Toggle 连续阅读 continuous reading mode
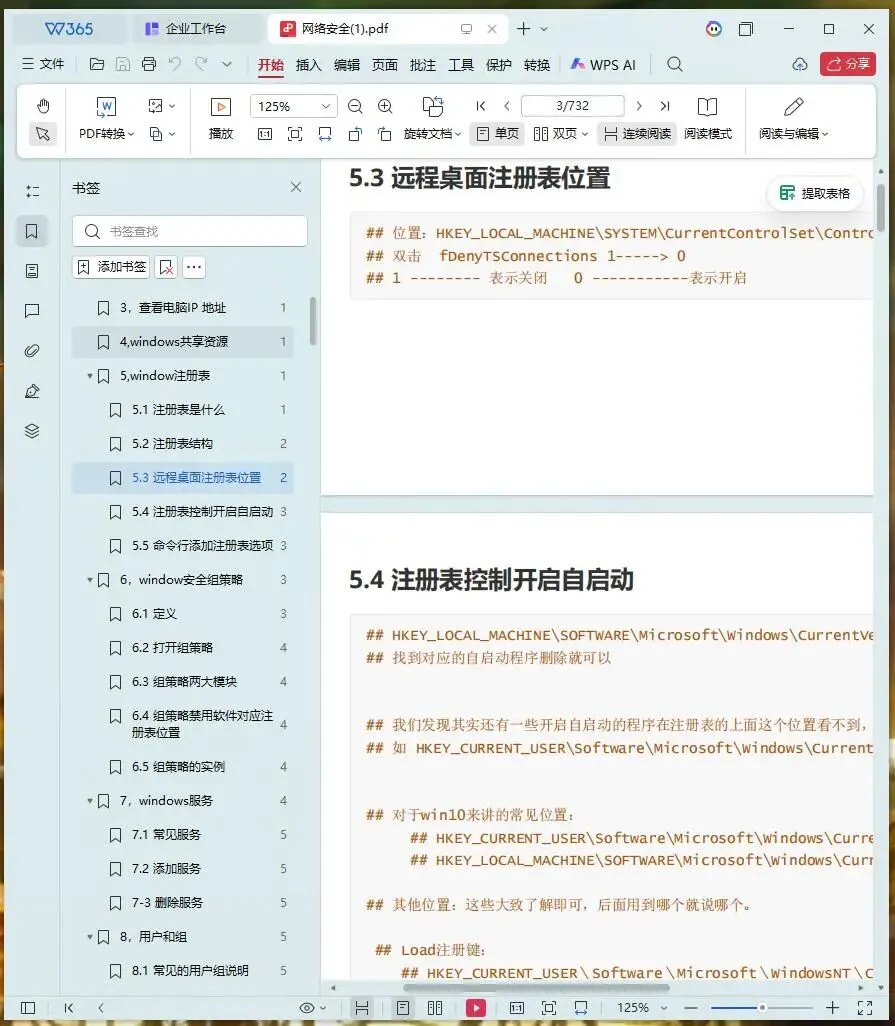Screen dimensions: 895x1026 pos(637,133)
